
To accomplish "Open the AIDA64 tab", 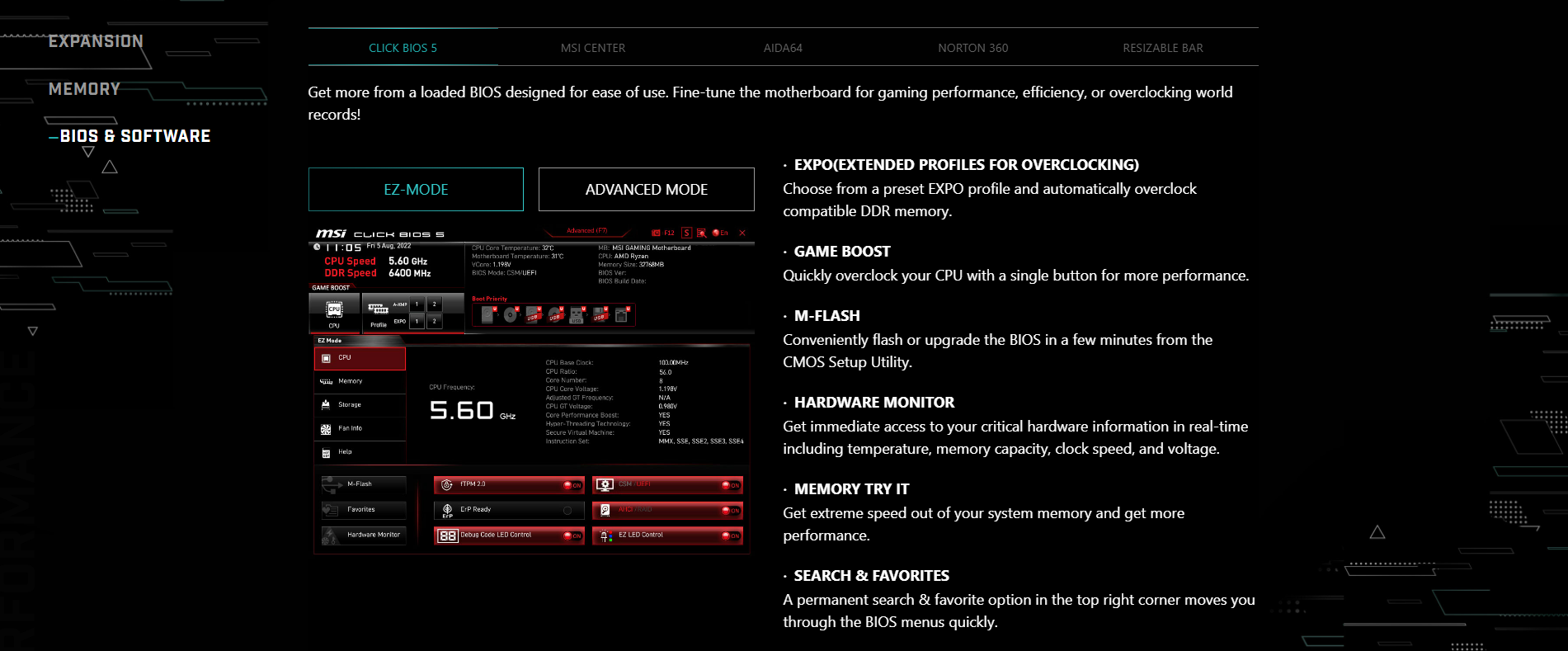I will click(x=783, y=48).
